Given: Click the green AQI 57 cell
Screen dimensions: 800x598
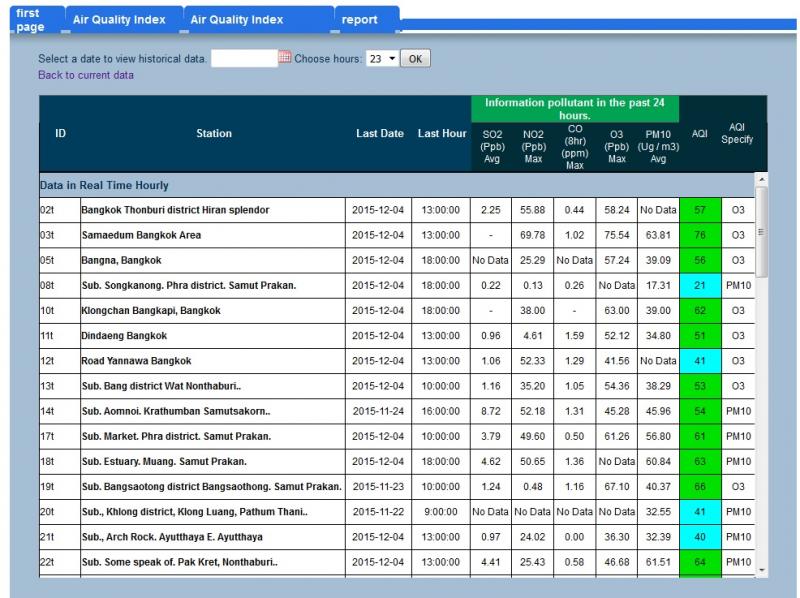Looking at the screenshot, I should [700, 210].
